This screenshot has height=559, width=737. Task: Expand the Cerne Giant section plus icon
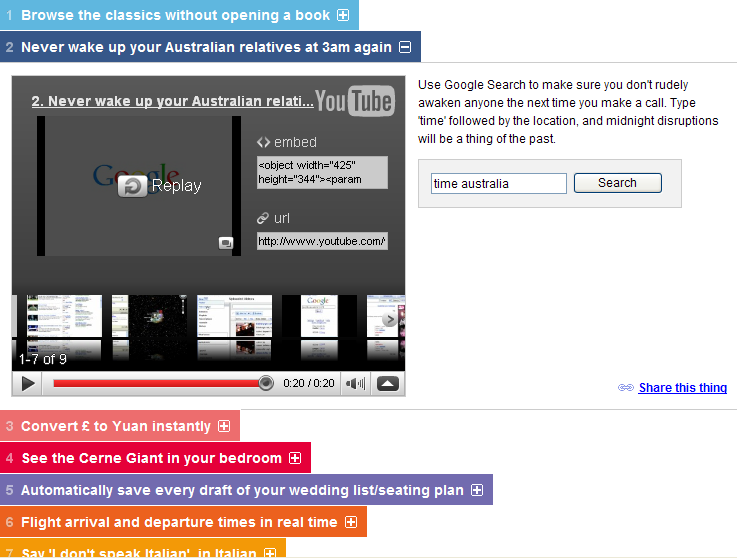(x=295, y=458)
